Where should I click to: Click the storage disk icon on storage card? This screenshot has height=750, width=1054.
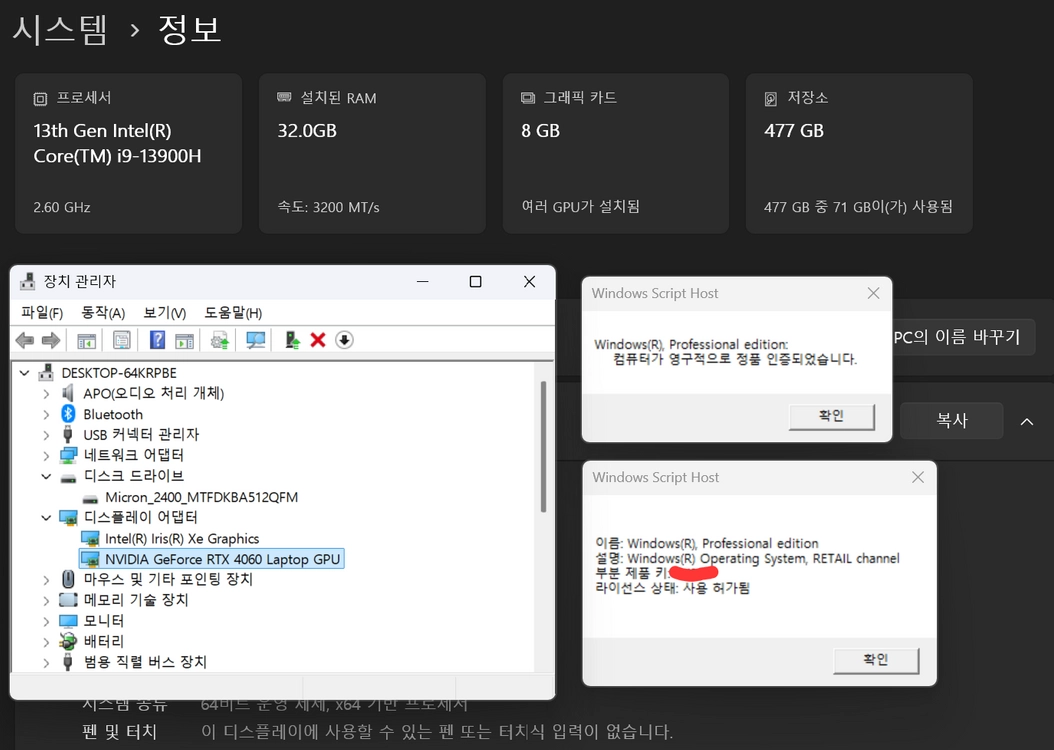pyautogui.click(x=771, y=99)
